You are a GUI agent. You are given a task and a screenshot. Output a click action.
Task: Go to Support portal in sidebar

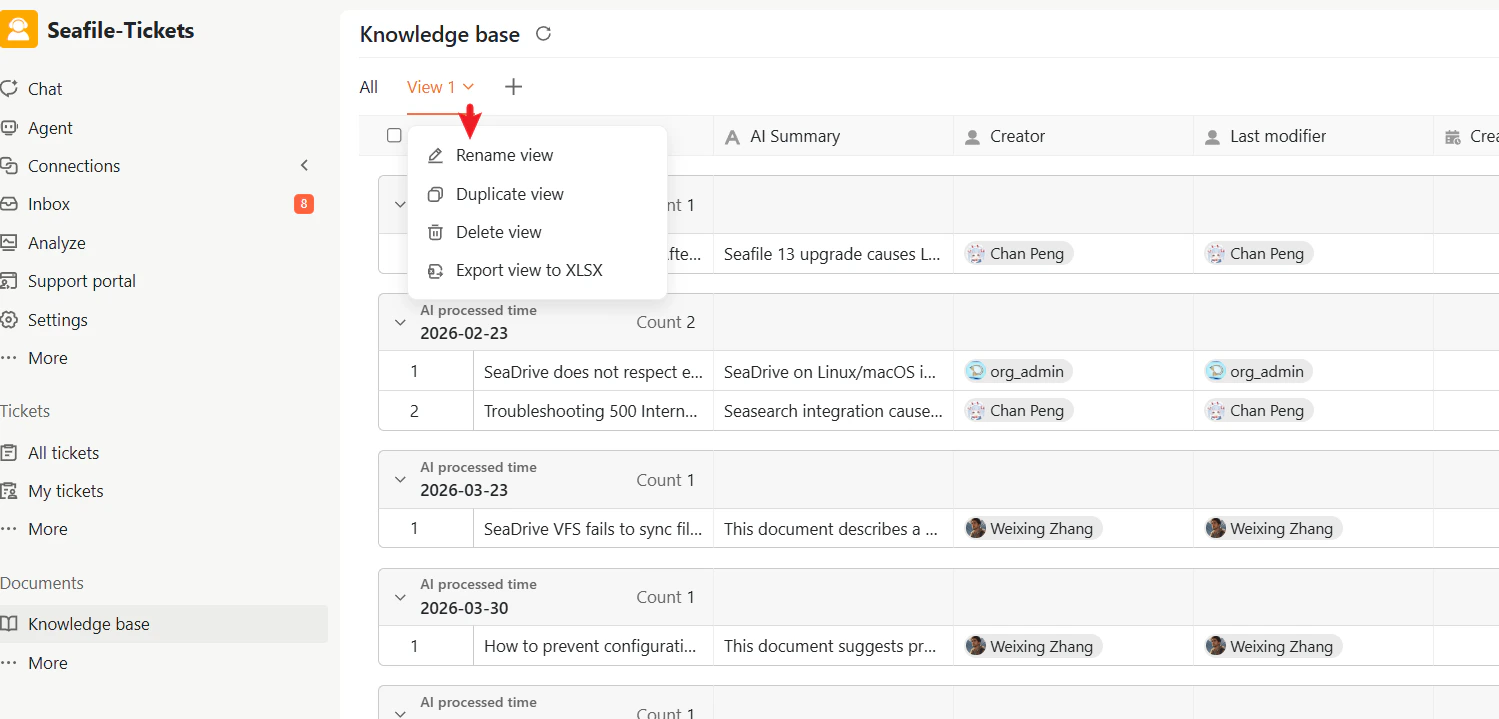tap(81, 281)
